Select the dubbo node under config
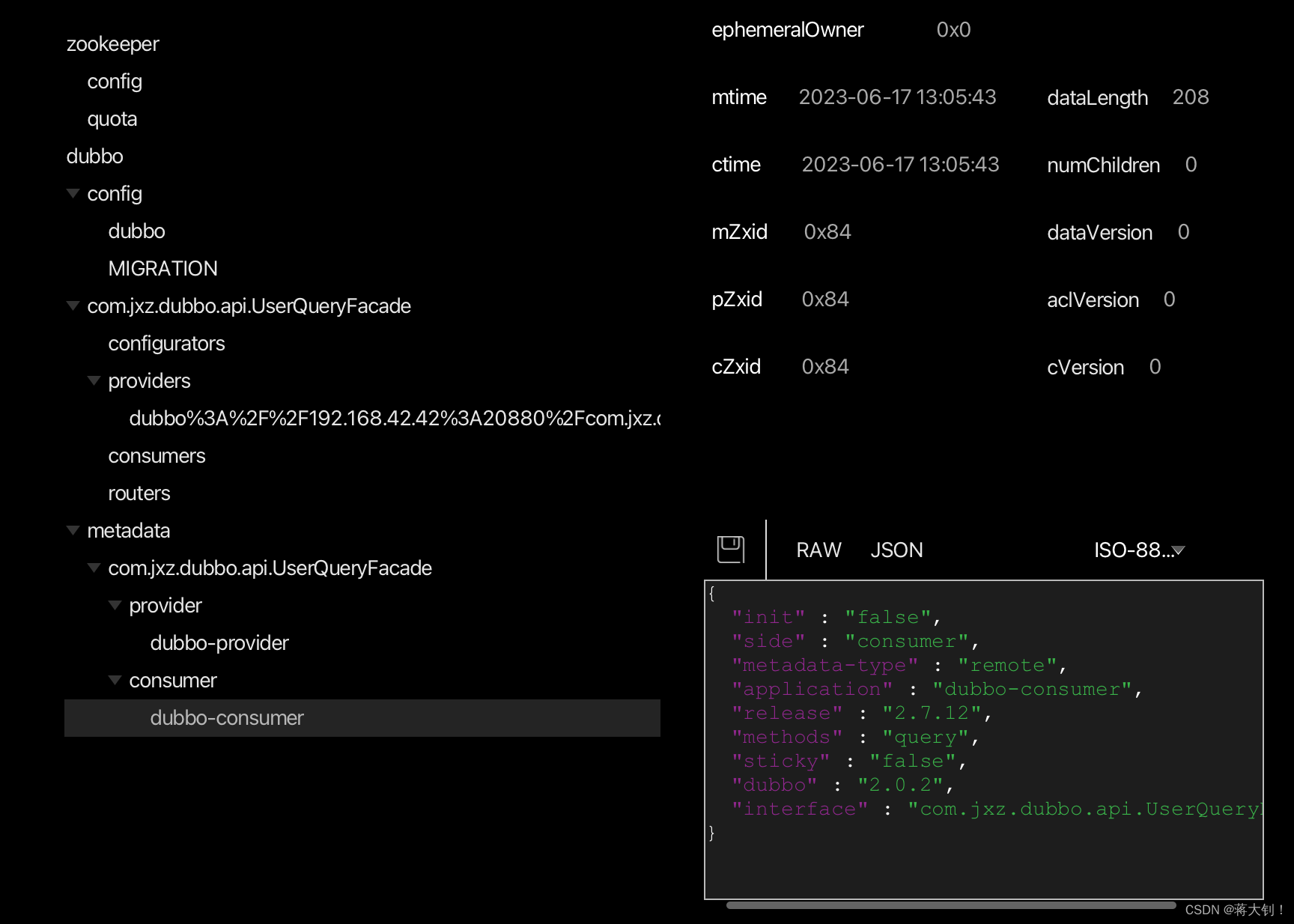Viewport: 1294px width, 924px height. [x=137, y=231]
